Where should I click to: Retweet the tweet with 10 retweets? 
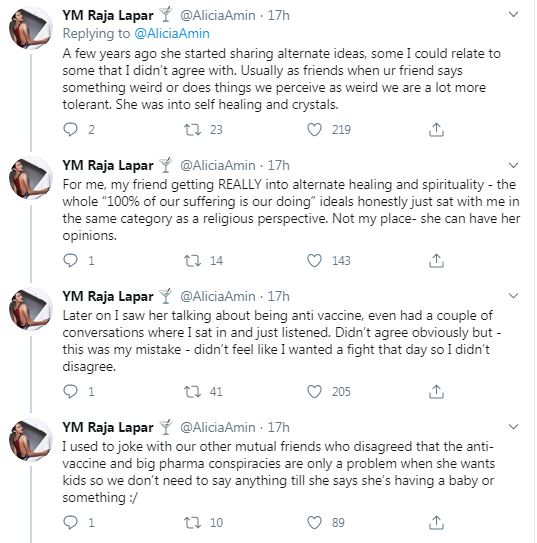[x=192, y=522]
